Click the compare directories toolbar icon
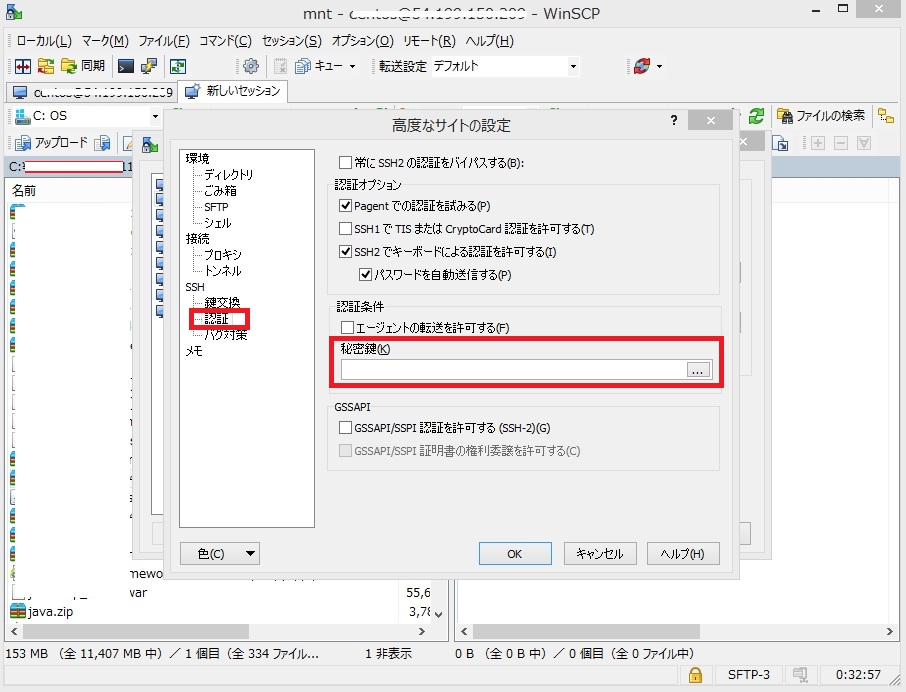Screen dimensions: 906x692 [x=23, y=66]
